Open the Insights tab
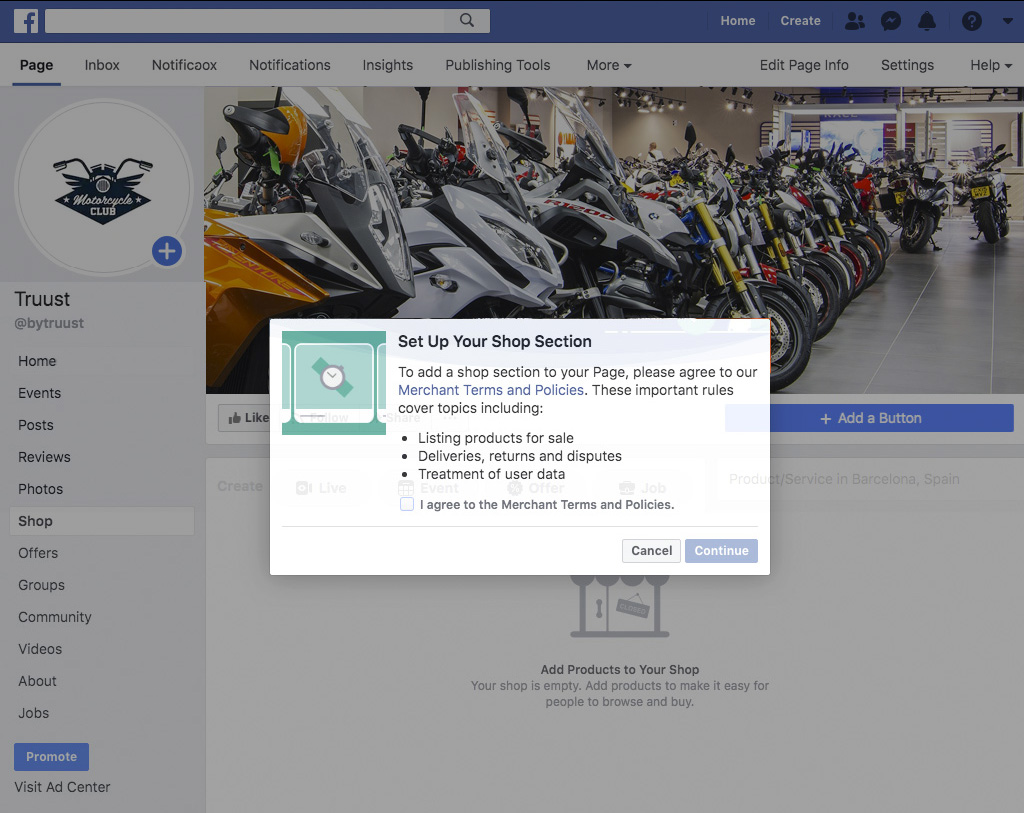The height and width of the screenshot is (813, 1024). pos(388,65)
